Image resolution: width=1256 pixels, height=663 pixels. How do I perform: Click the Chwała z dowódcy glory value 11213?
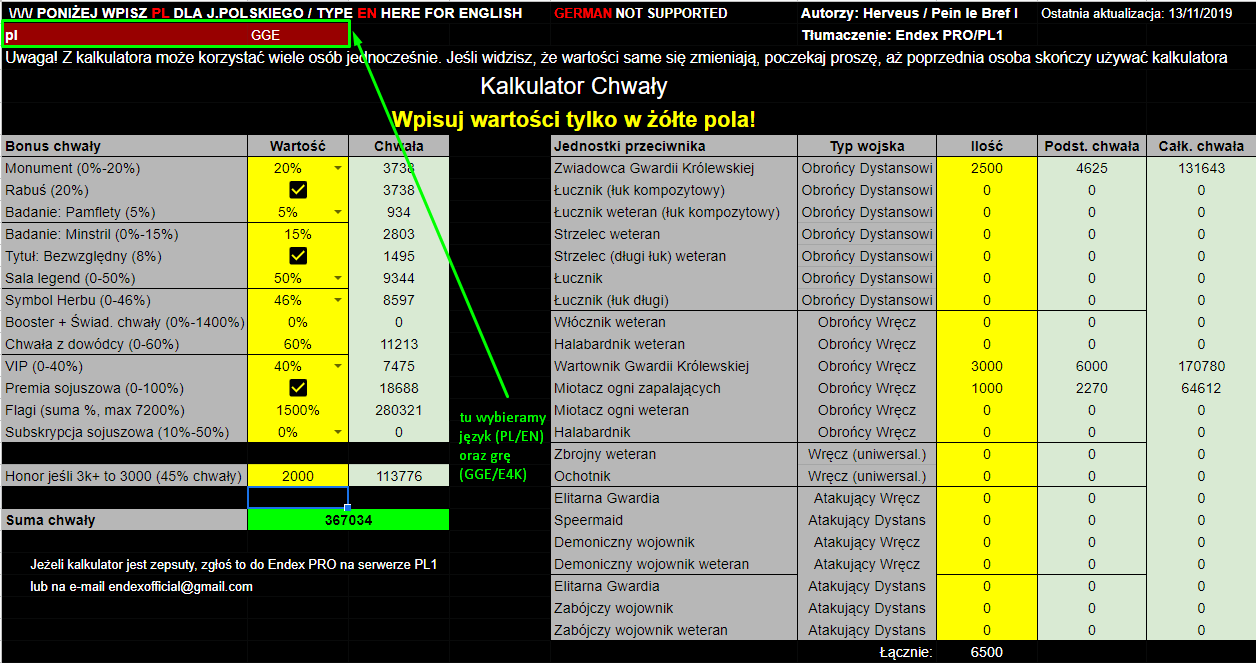399,344
